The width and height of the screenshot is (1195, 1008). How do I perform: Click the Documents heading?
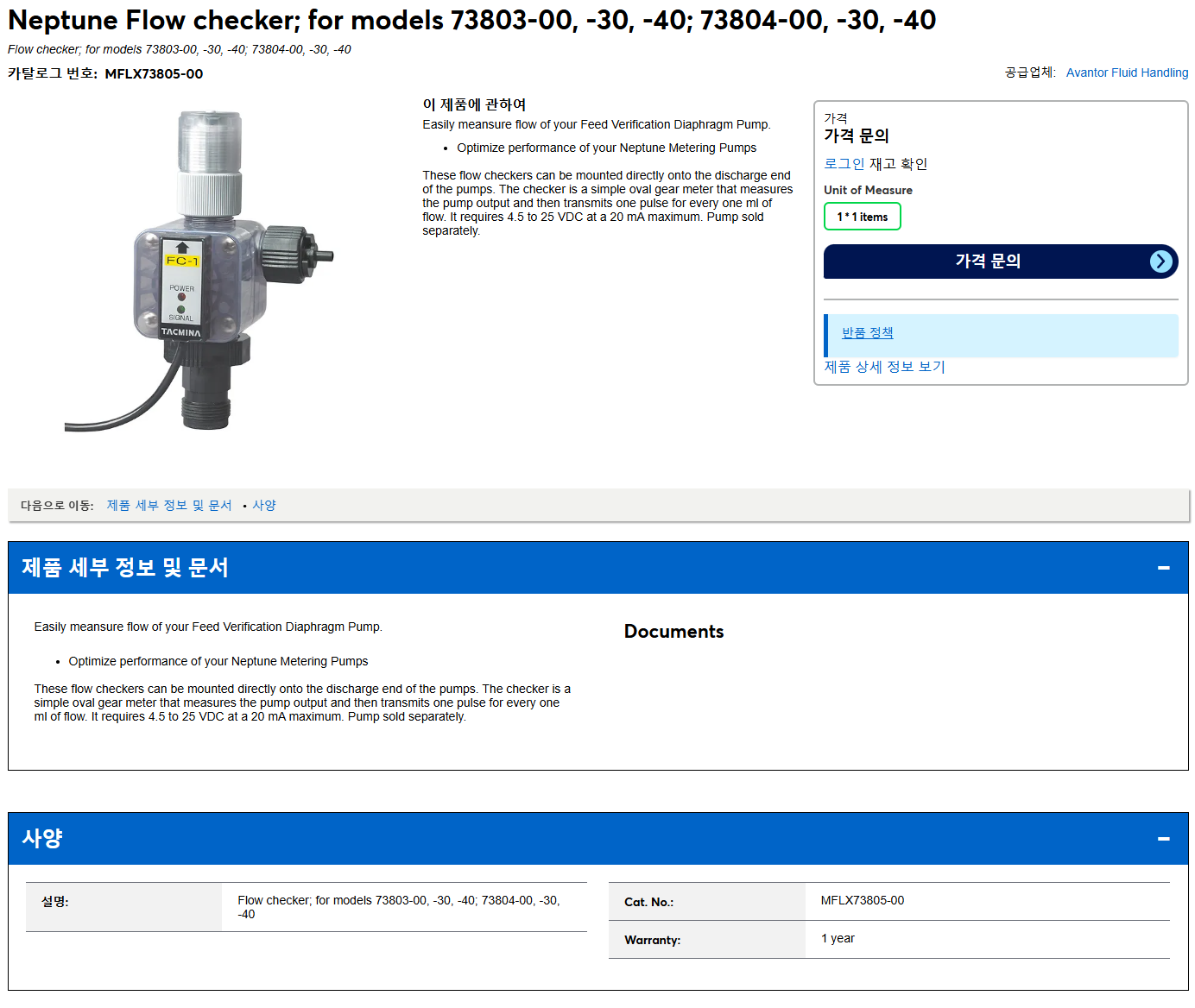click(x=673, y=632)
